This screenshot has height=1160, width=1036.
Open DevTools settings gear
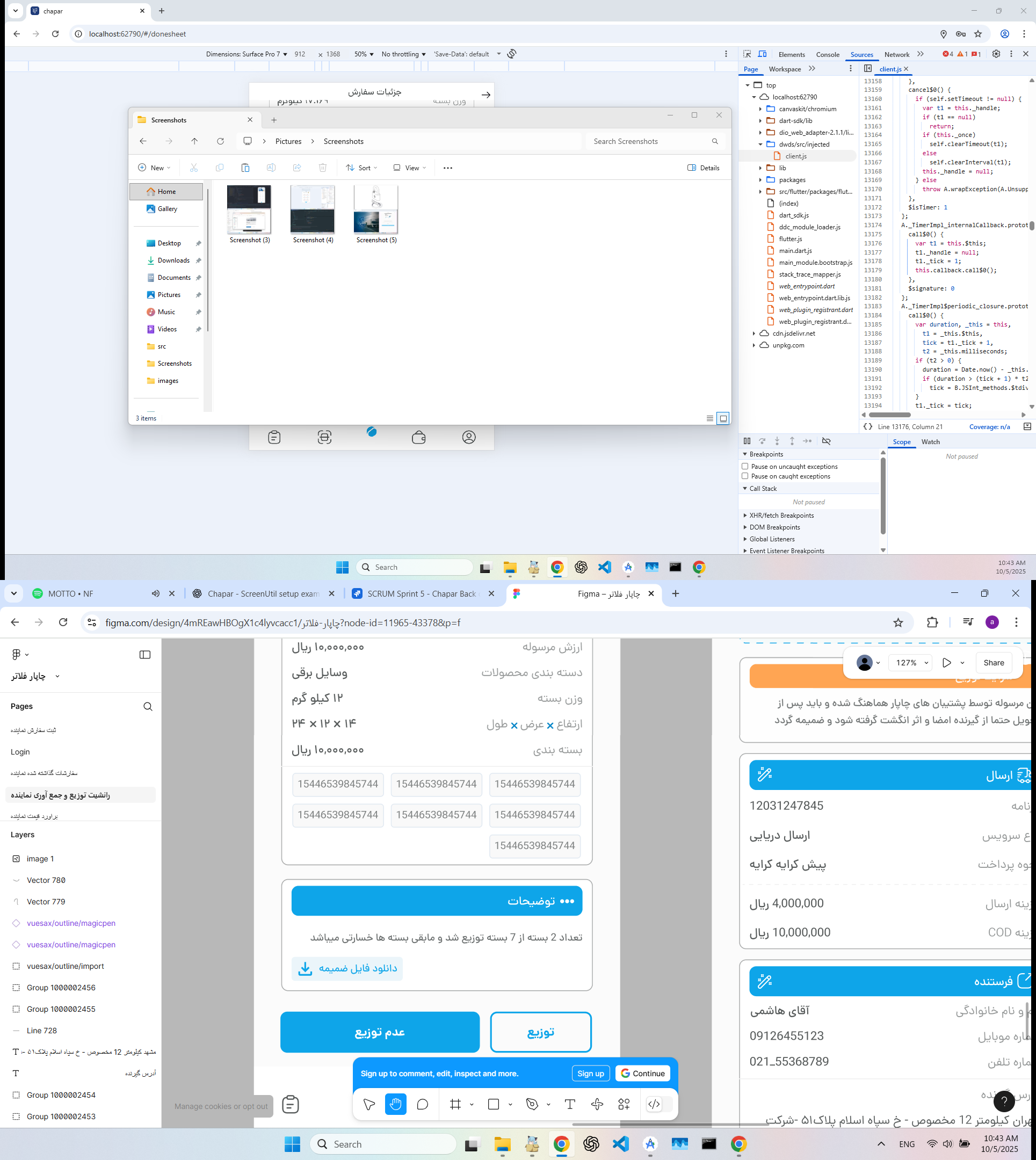click(x=996, y=54)
